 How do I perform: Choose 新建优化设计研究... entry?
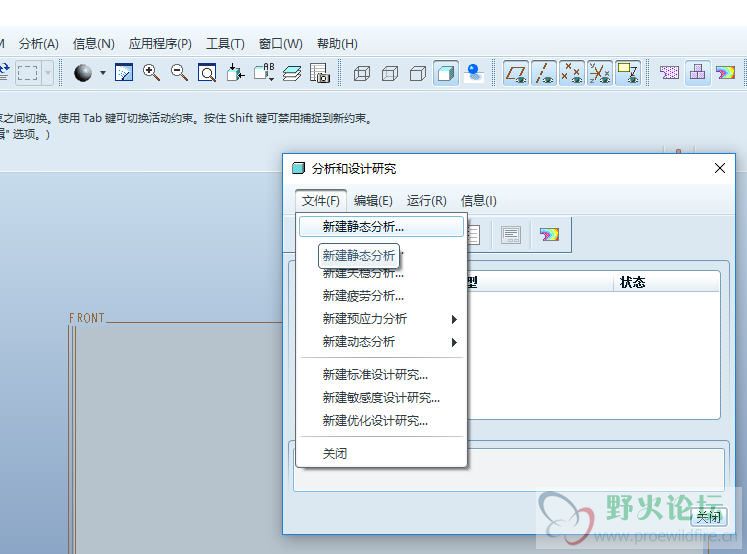tap(381, 421)
